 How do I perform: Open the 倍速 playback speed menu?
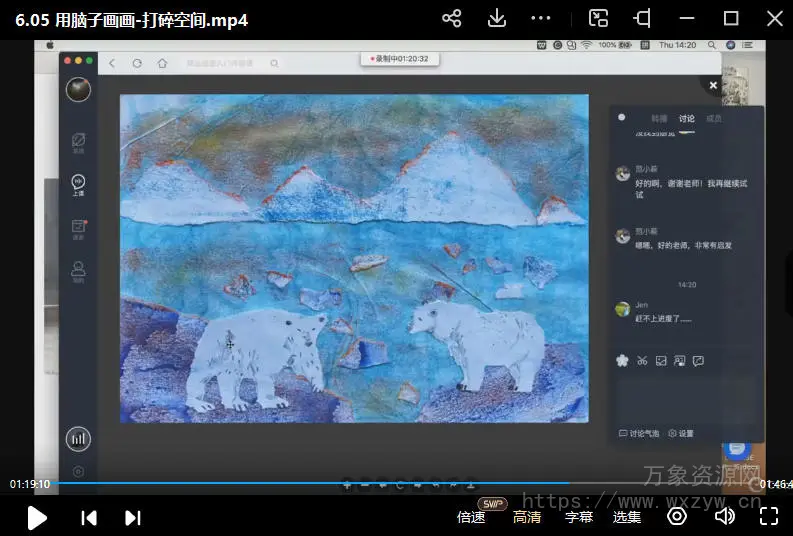pyautogui.click(x=471, y=517)
